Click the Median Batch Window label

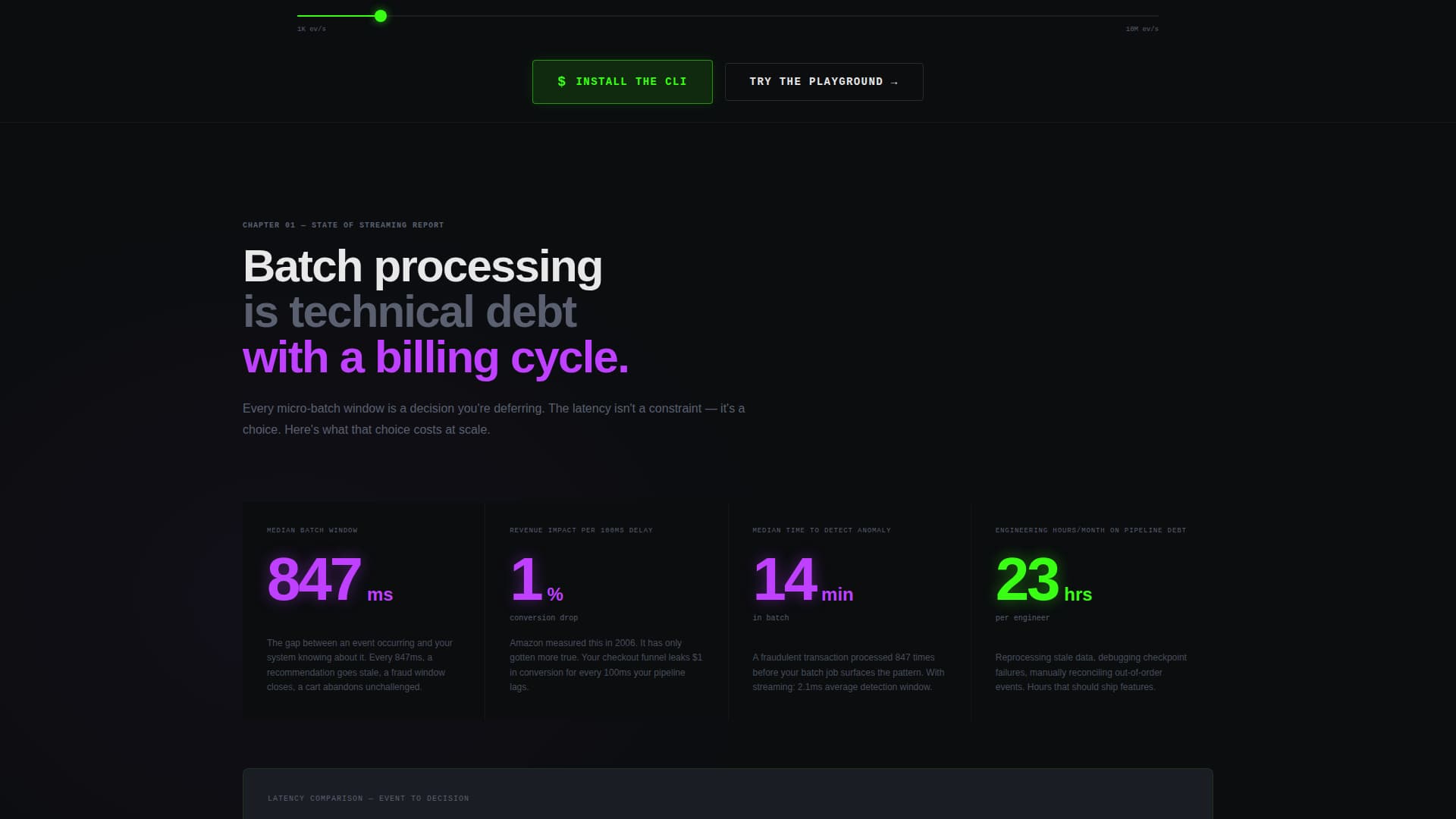point(312,530)
